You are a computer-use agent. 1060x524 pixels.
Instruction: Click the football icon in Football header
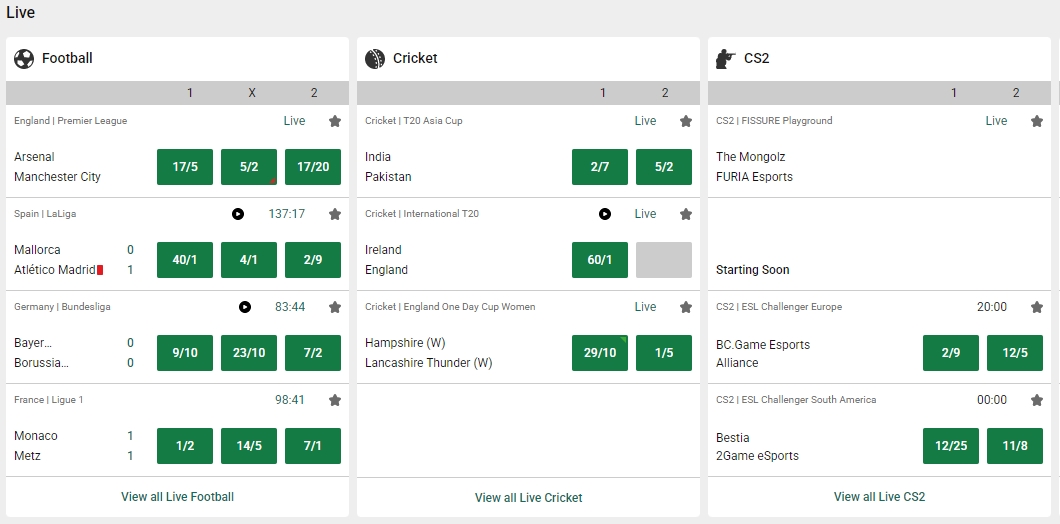click(24, 59)
